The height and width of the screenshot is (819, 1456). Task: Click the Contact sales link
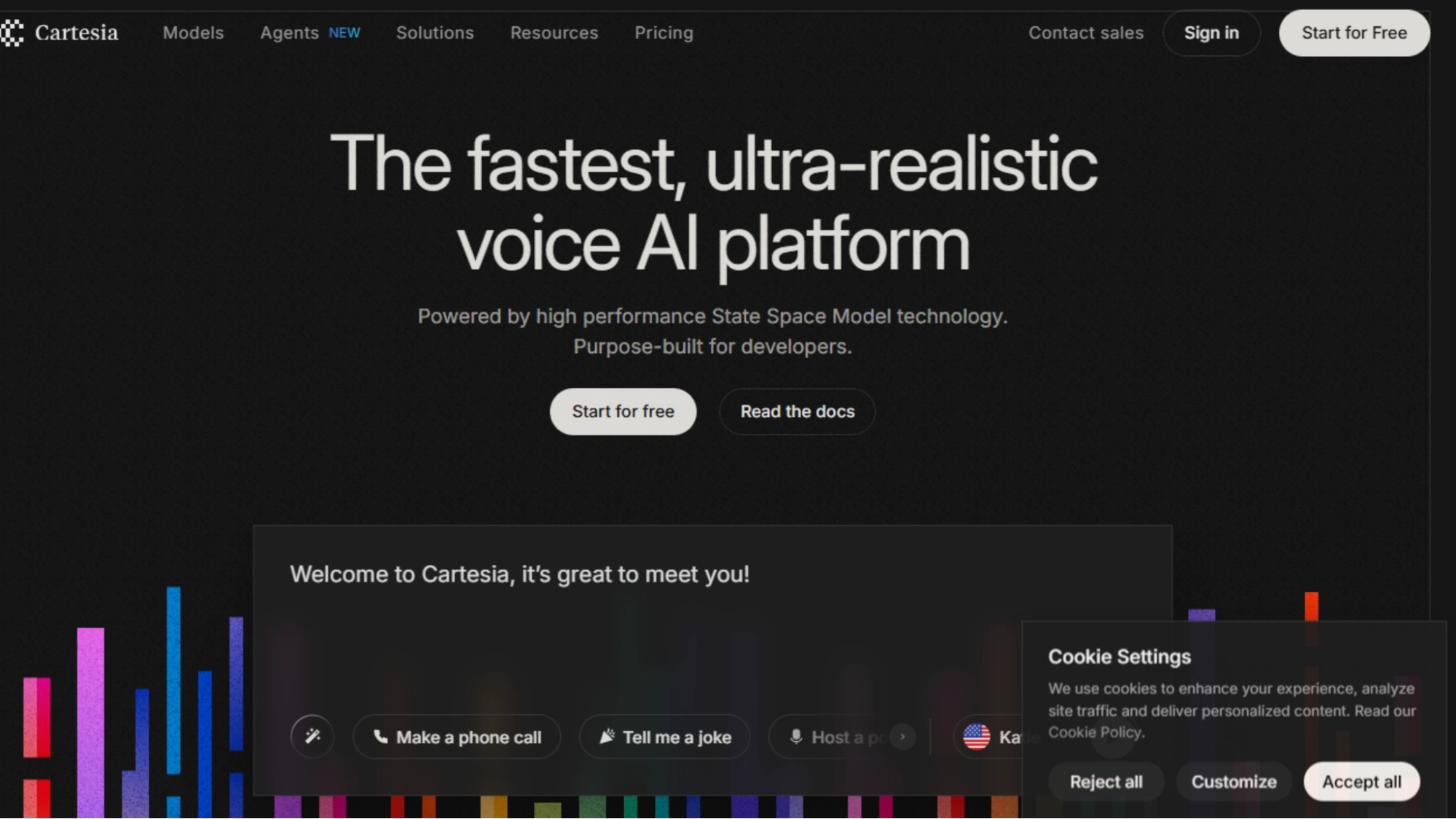coord(1085,33)
